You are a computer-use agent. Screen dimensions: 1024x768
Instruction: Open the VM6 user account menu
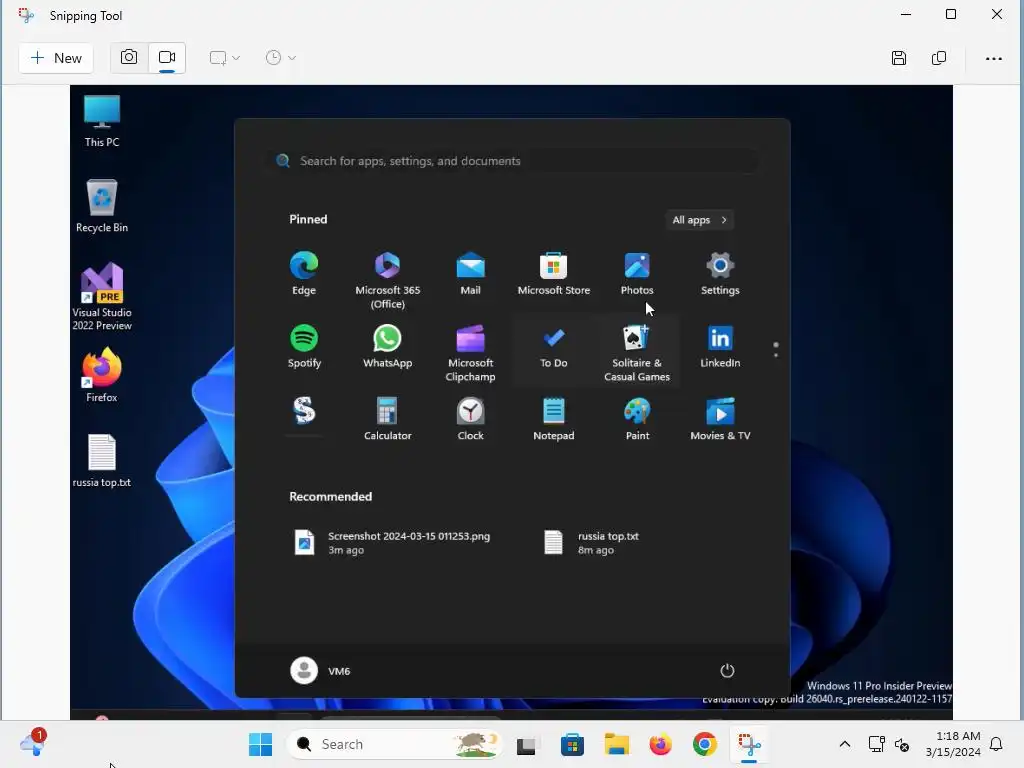pyautogui.click(x=321, y=671)
